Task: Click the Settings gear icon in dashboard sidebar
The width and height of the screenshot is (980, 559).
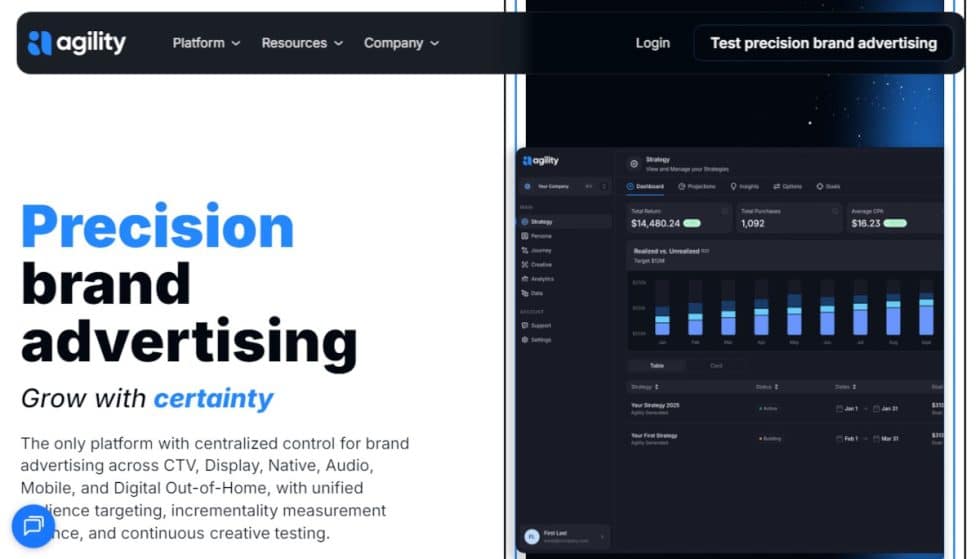Action: coord(525,340)
